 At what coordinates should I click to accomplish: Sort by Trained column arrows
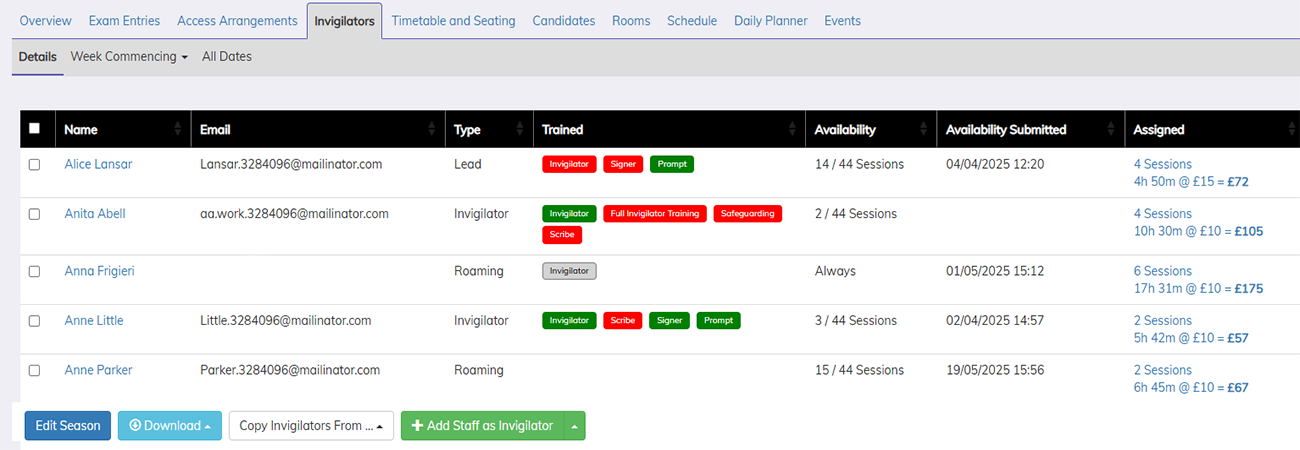(792, 129)
